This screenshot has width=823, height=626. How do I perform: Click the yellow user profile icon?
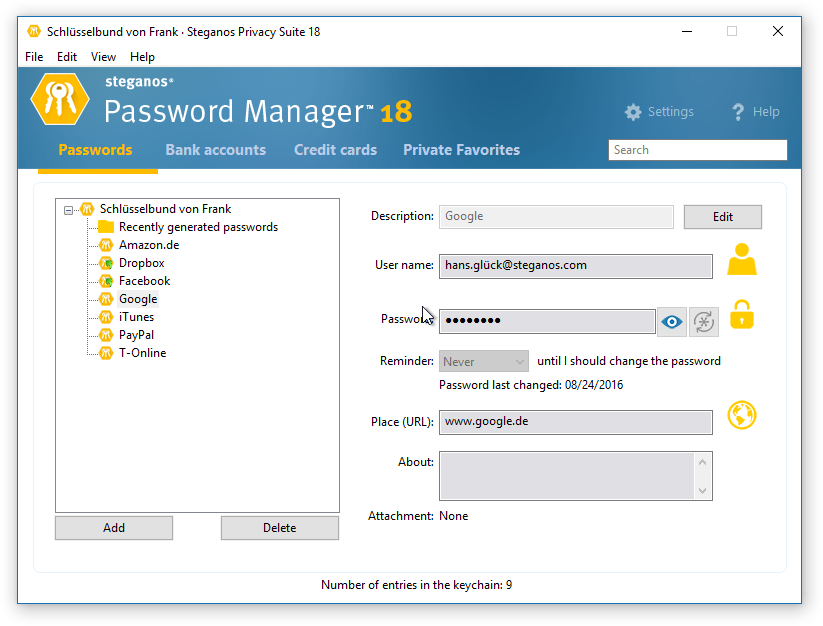[741, 260]
